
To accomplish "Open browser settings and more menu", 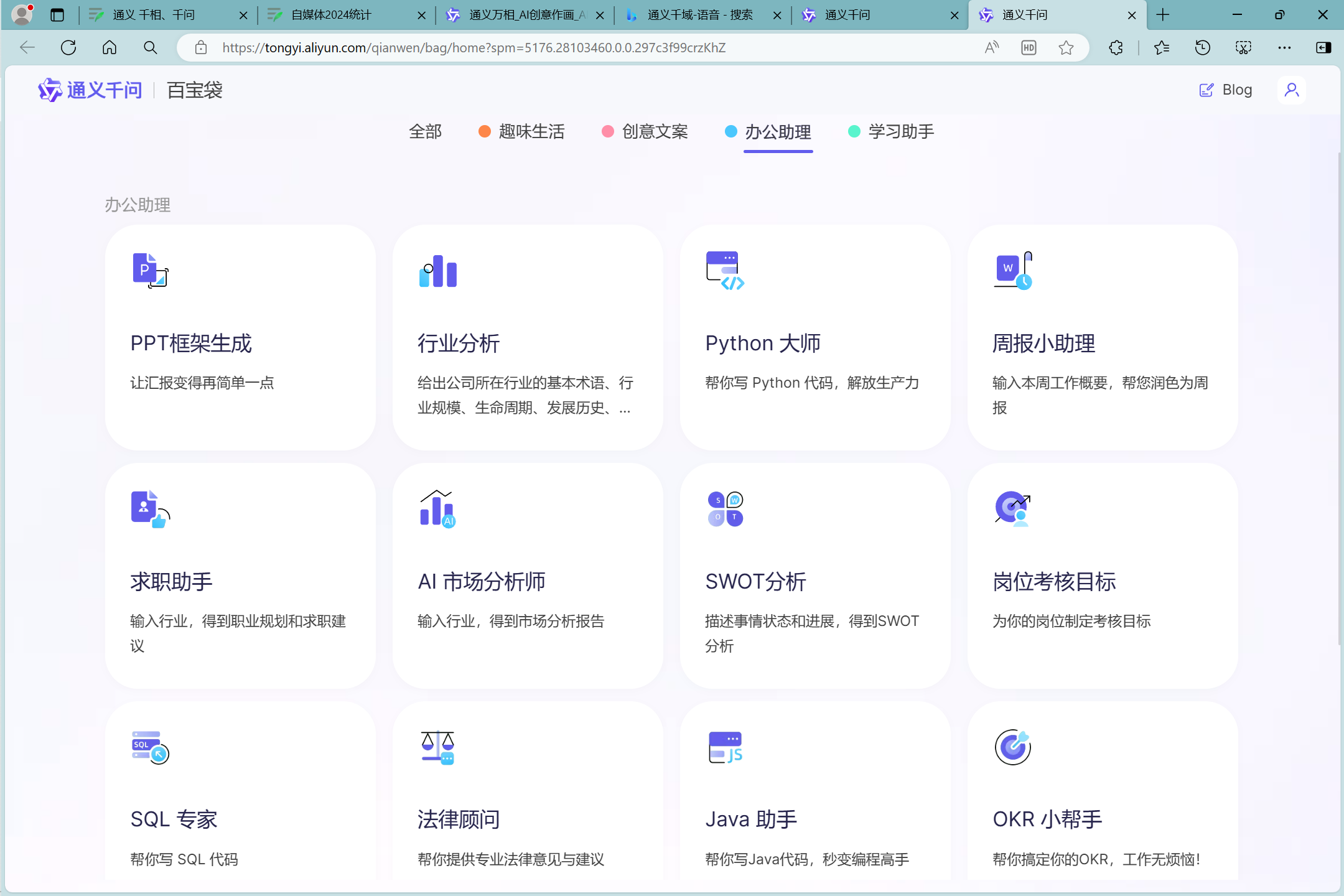I will (1284, 48).
